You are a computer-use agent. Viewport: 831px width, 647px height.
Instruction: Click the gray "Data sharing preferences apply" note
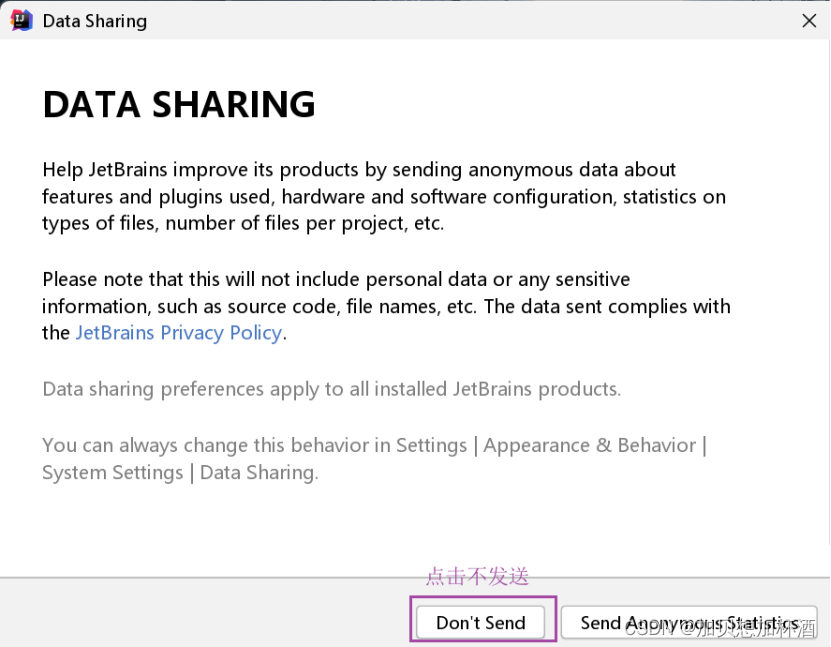click(331, 388)
